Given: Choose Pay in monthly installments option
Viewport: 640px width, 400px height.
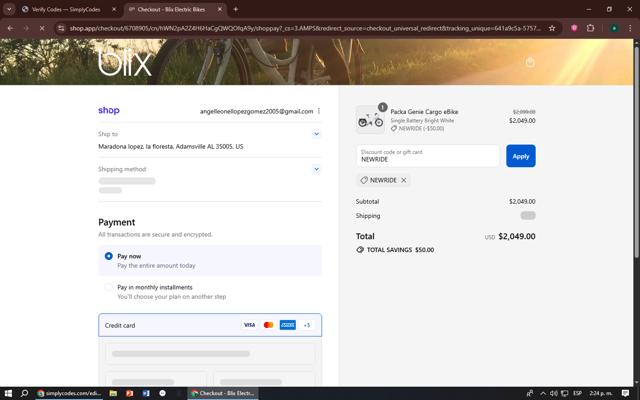Looking at the screenshot, I should [x=109, y=287].
